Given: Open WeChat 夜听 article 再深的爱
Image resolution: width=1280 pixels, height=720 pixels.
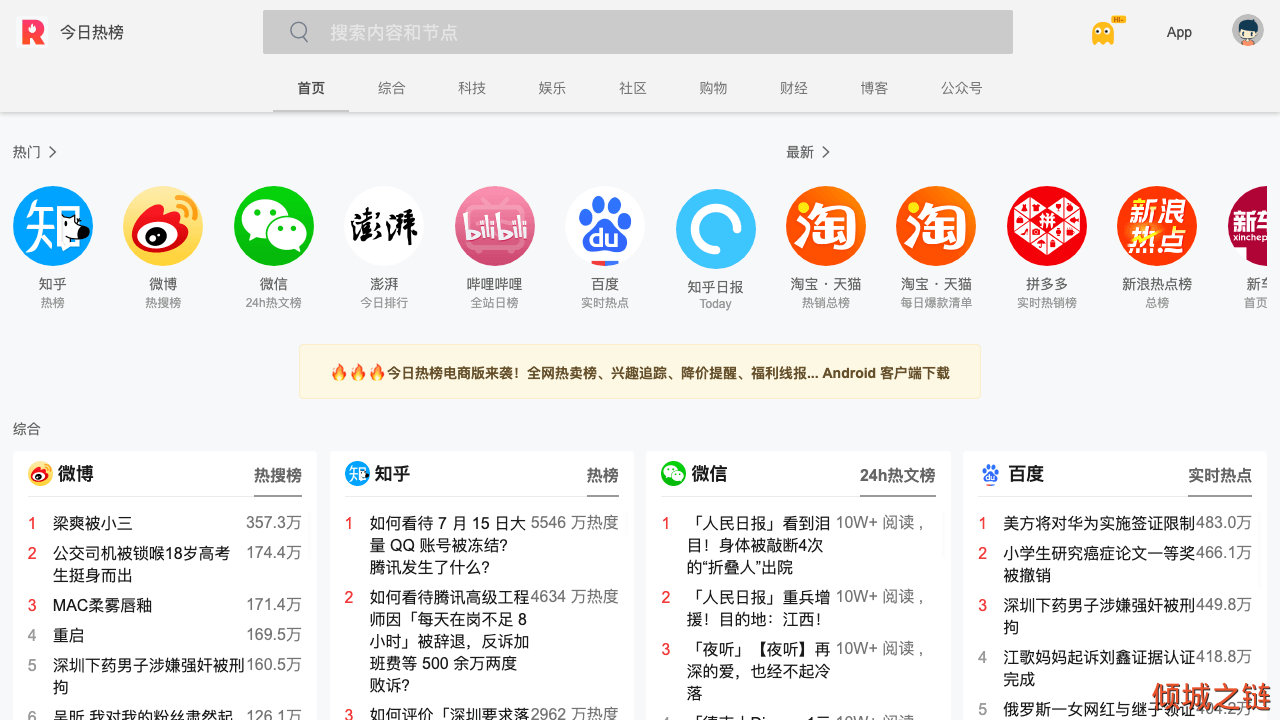Looking at the screenshot, I should (759, 671).
